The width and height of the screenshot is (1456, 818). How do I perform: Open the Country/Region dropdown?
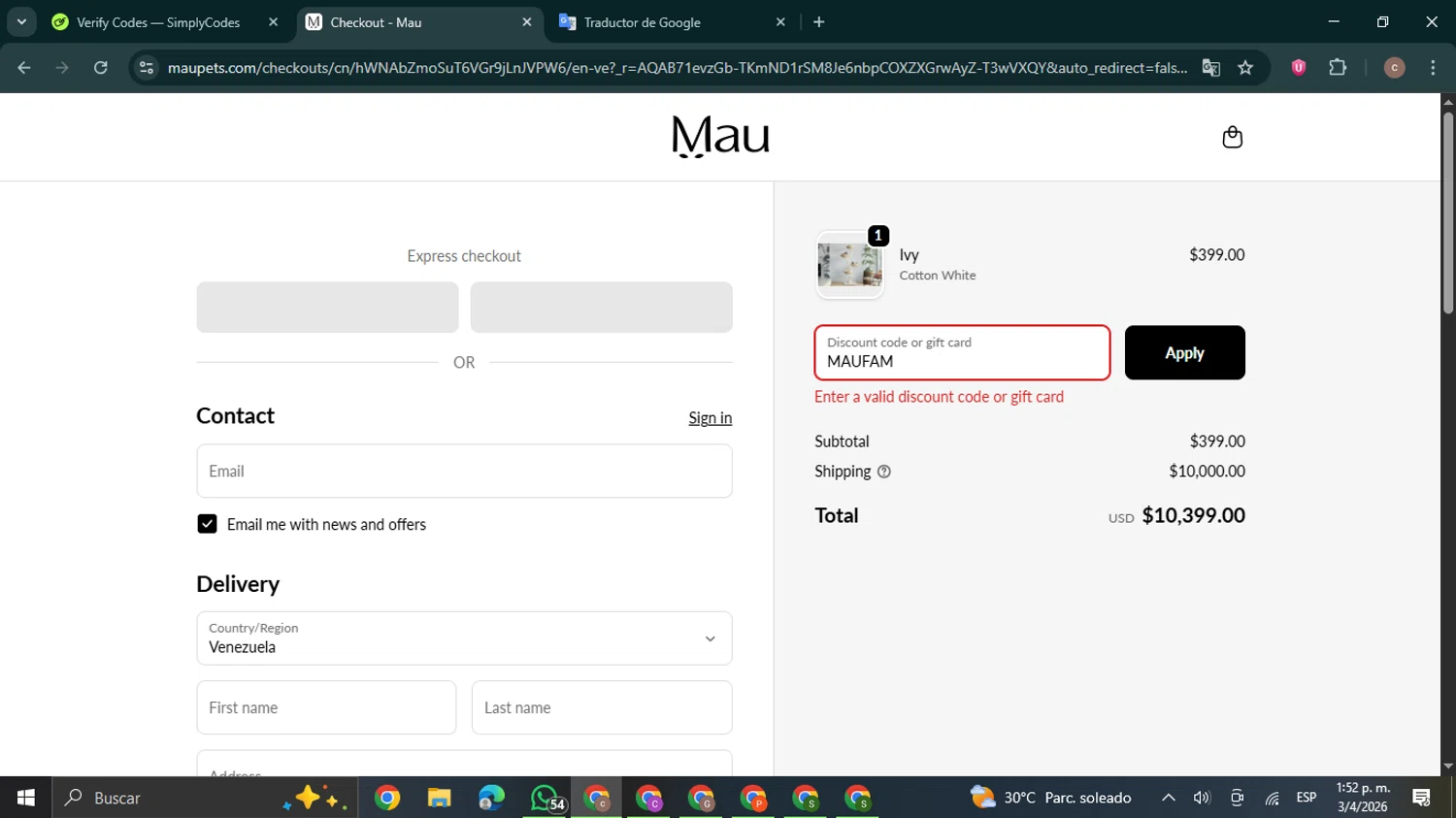(464, 638)
